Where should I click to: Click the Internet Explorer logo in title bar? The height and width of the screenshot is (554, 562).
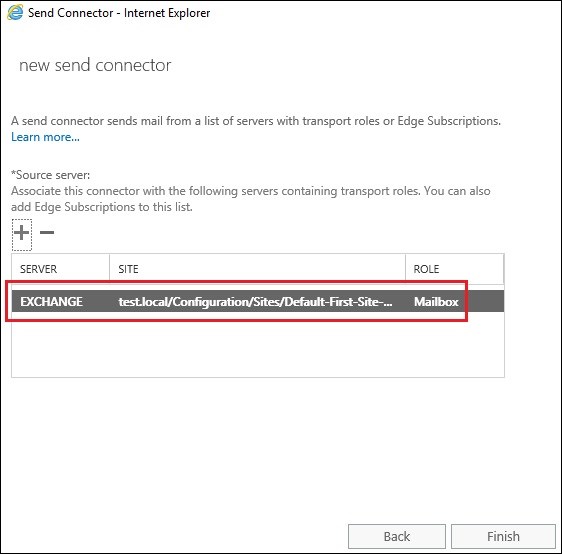(15, 13)
